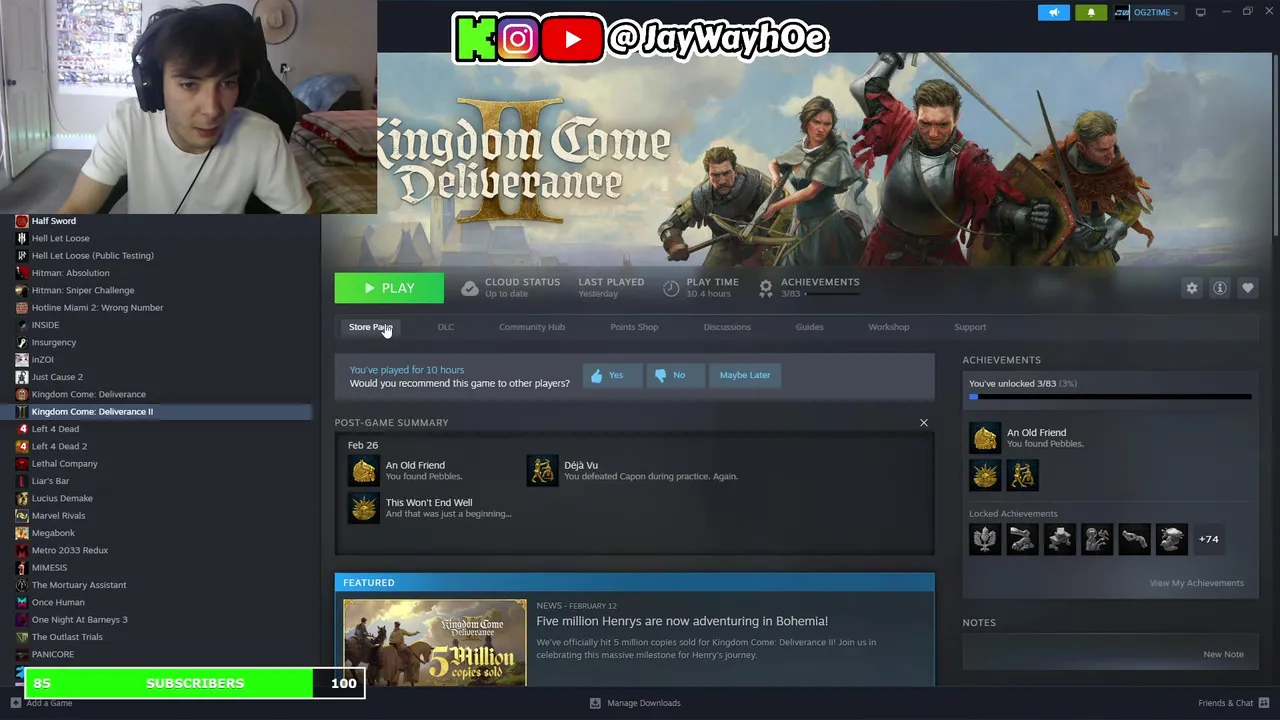Screen dimensions: 1280x720
Task: Open the Achievements icon in the game header
Action: point(766,288)
